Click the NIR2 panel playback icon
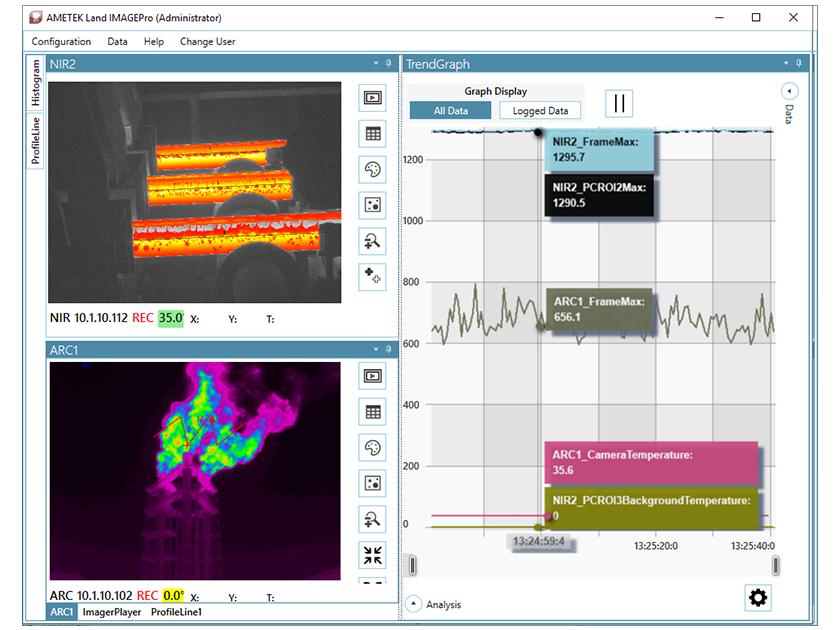840x630 pixels. [x=372, y=98]
